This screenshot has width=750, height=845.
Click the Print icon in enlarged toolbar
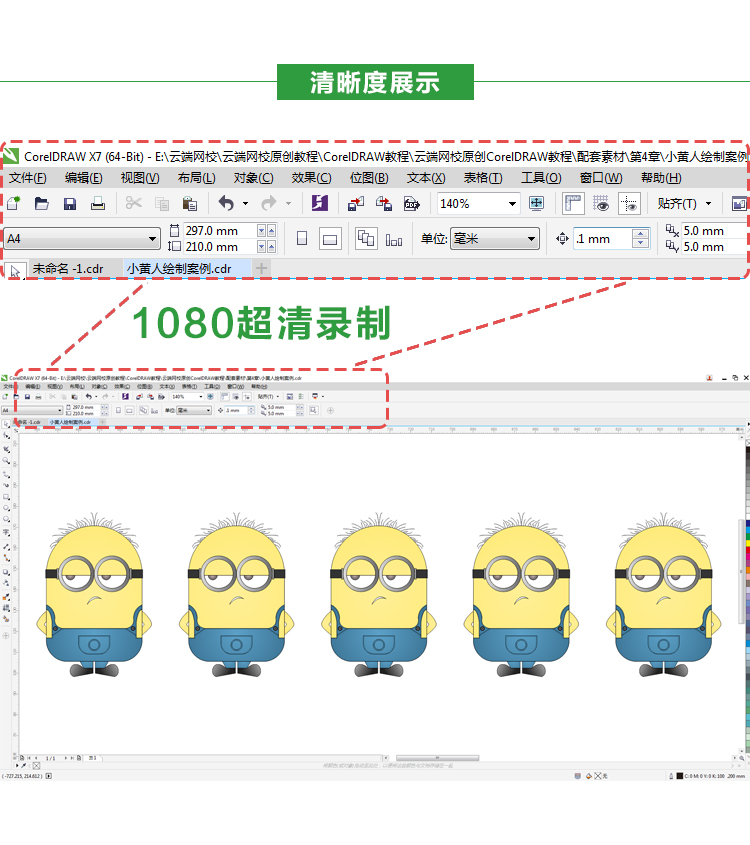(x=98, y=204)
